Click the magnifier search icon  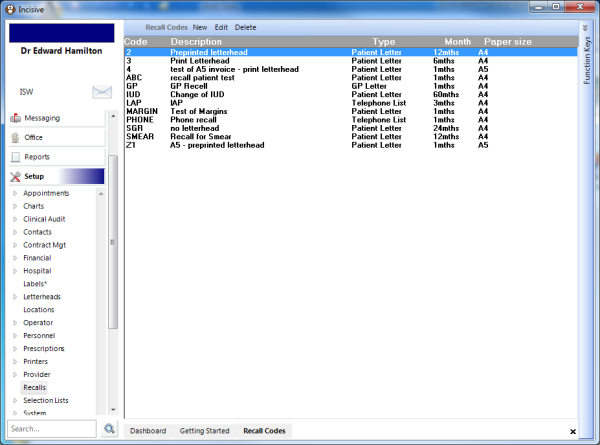[x=109, y=429]
